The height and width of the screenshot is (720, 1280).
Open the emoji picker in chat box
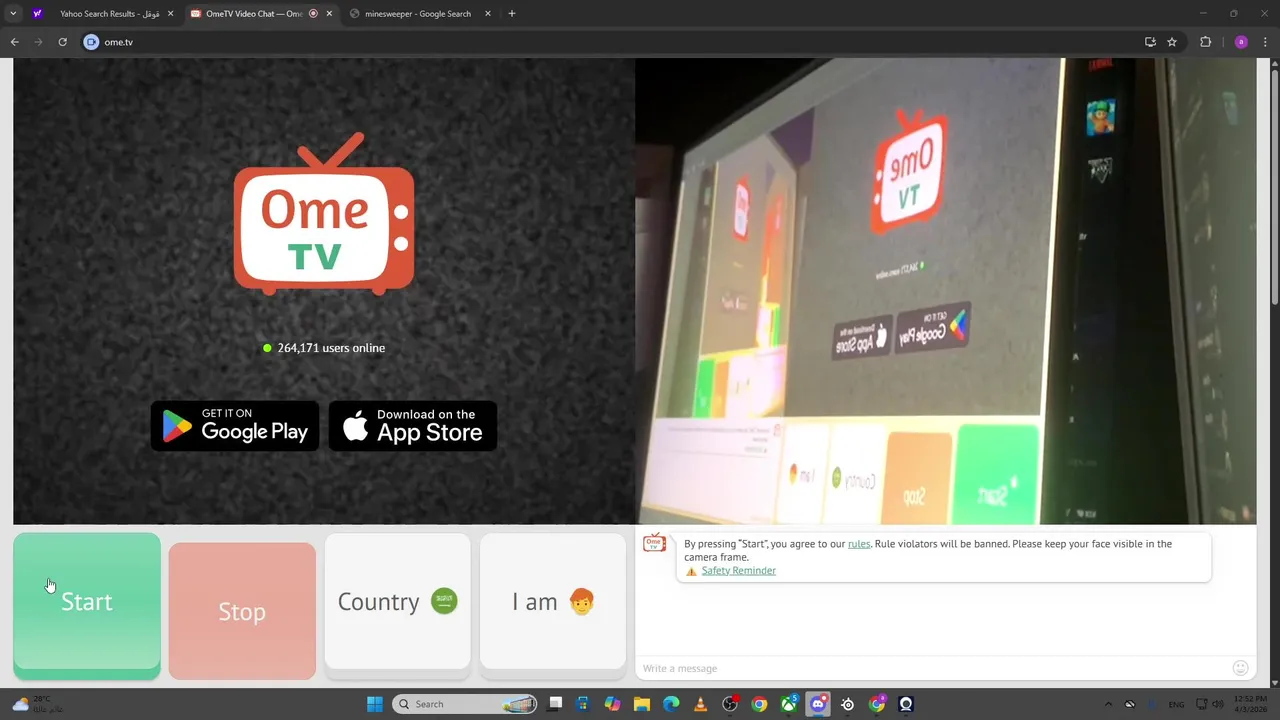click(x=1240, y=668)
